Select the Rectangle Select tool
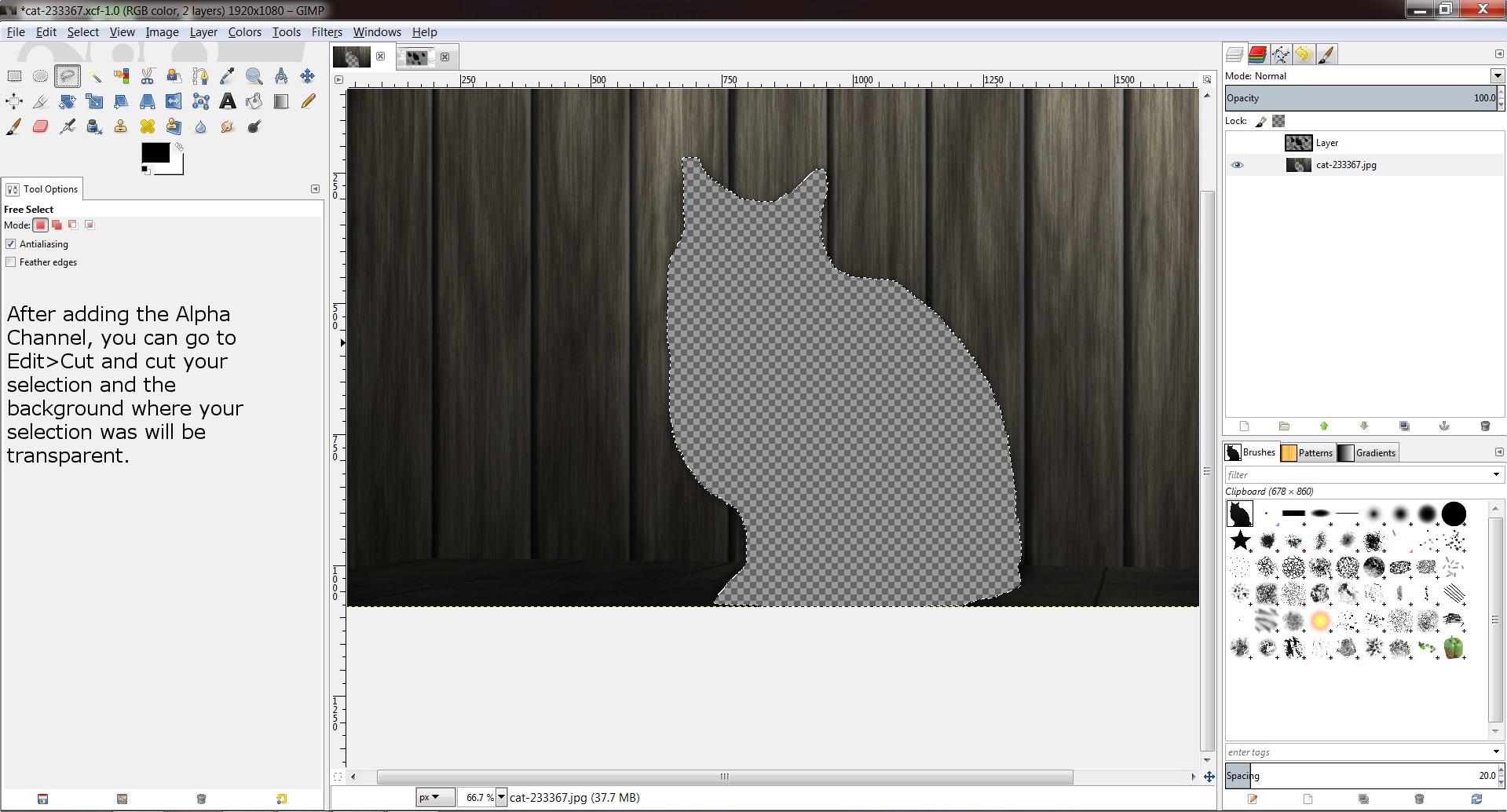The width and height of the screenshot is (1507, 812). click(14, 76)
